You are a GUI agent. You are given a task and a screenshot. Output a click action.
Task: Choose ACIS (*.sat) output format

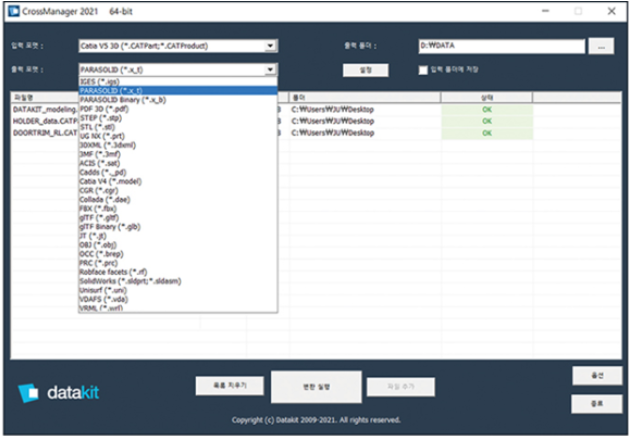tap(178, 163)
